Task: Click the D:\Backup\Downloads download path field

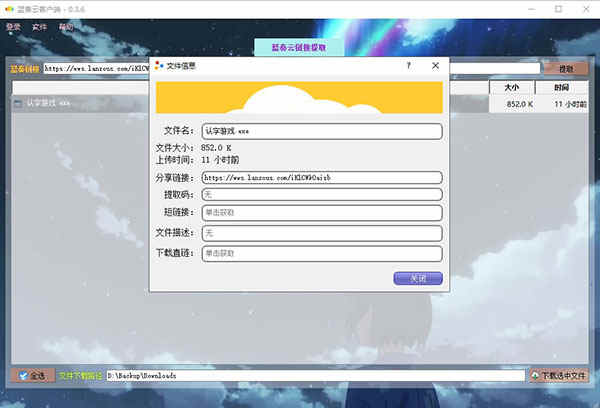Action: click(315, 375)
